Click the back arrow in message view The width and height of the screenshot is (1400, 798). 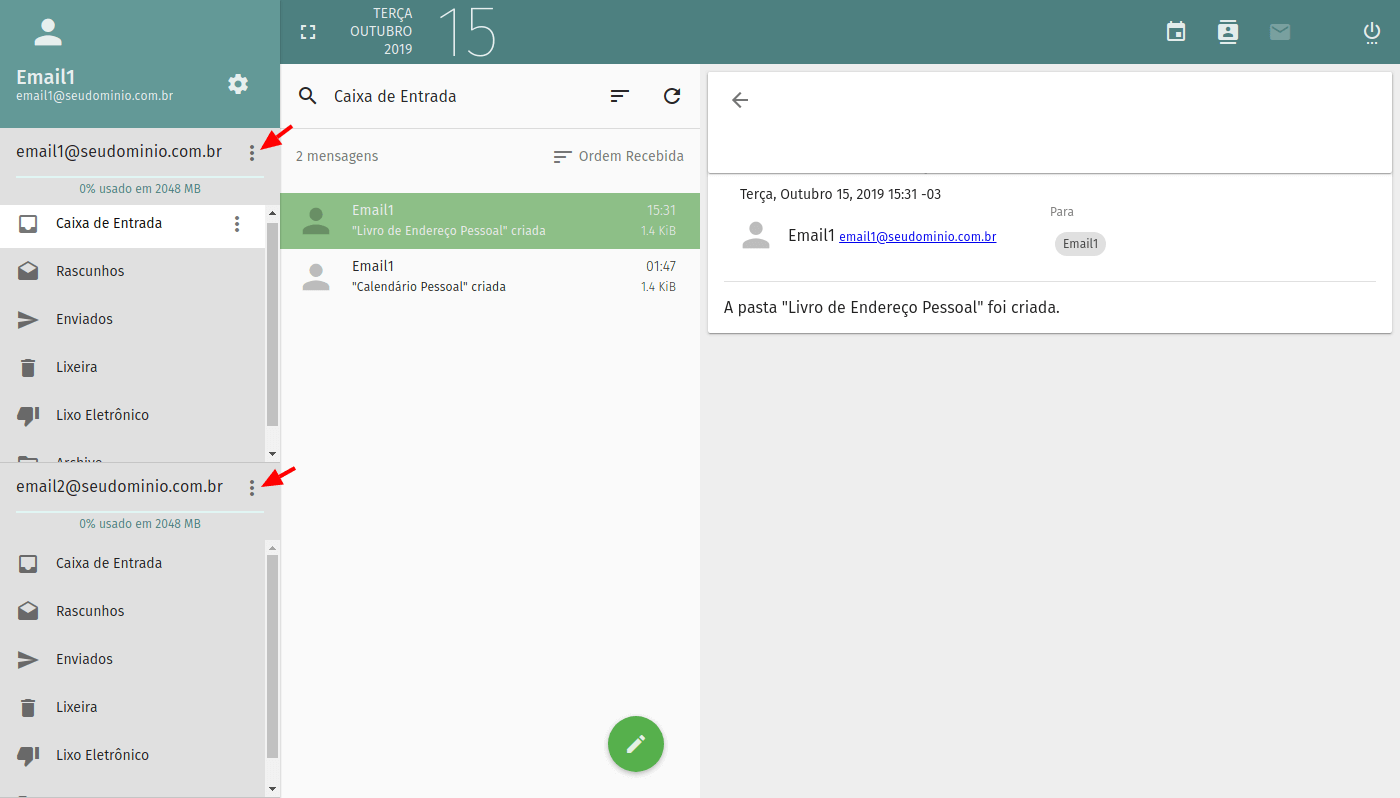coord(740,100)
